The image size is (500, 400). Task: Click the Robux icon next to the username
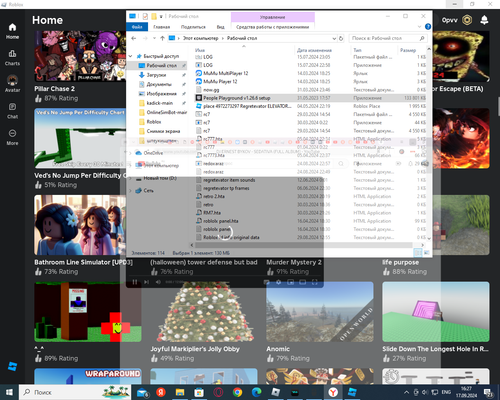click(467, 20)
